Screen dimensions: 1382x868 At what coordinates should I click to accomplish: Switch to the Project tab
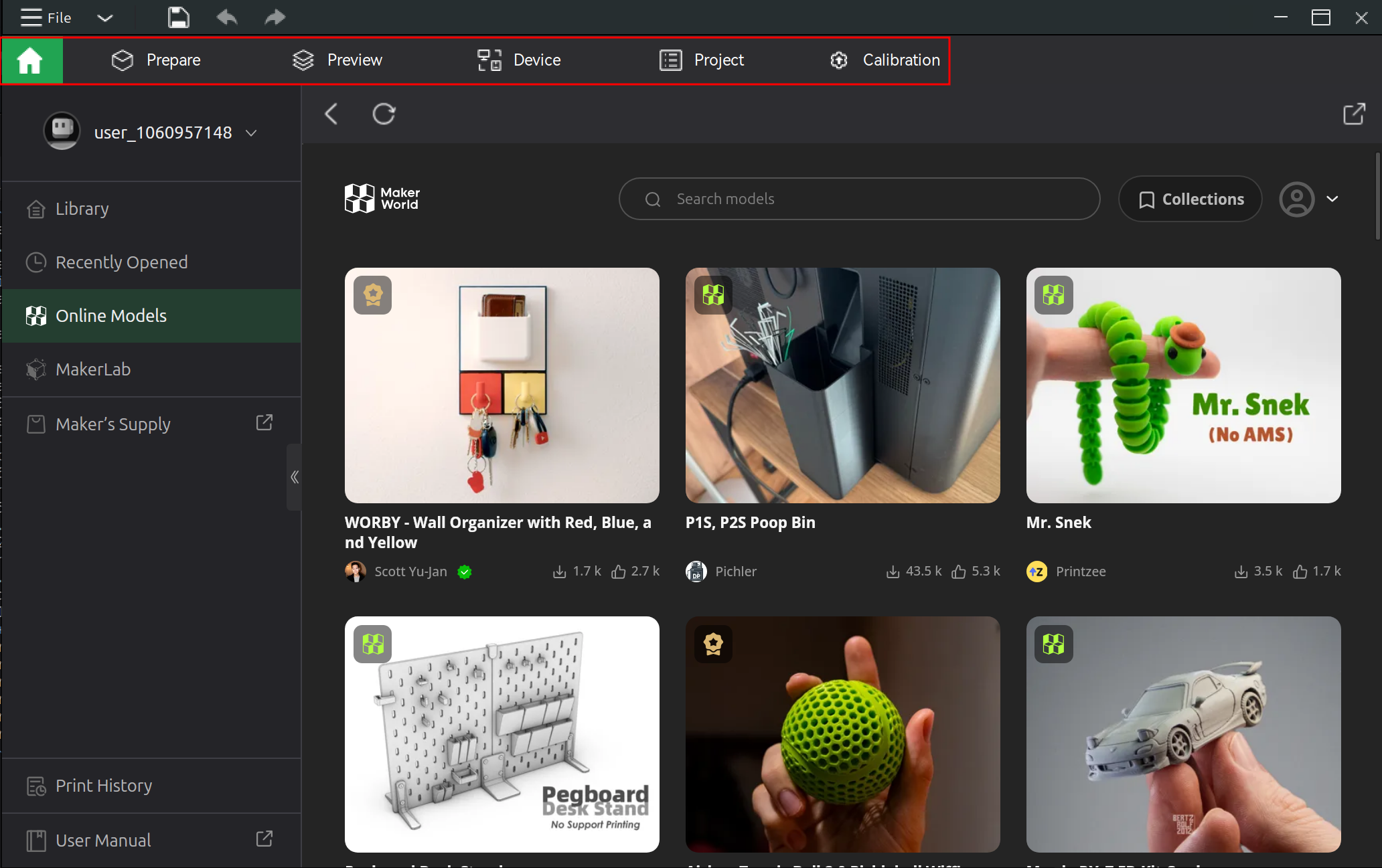tap(702, 60)
